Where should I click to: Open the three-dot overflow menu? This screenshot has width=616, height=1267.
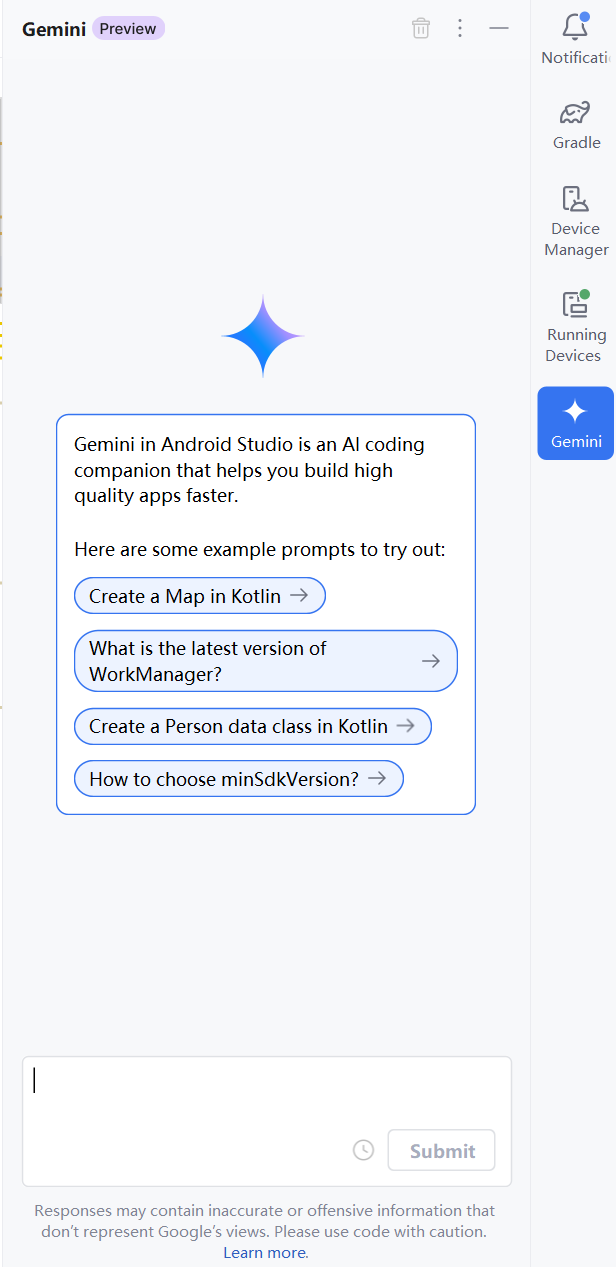click(x=459, y=28)
